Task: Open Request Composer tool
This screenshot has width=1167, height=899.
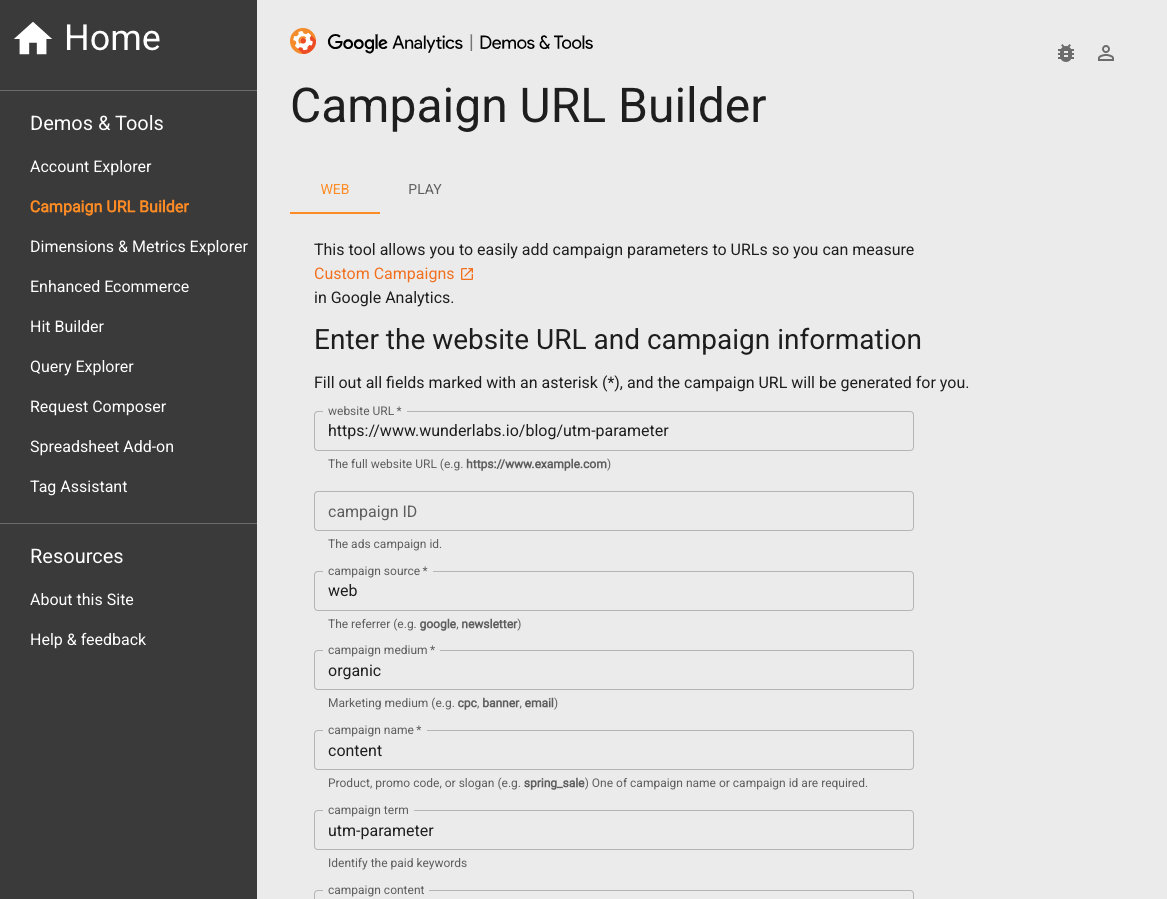Action: click(x=98, y=407)
